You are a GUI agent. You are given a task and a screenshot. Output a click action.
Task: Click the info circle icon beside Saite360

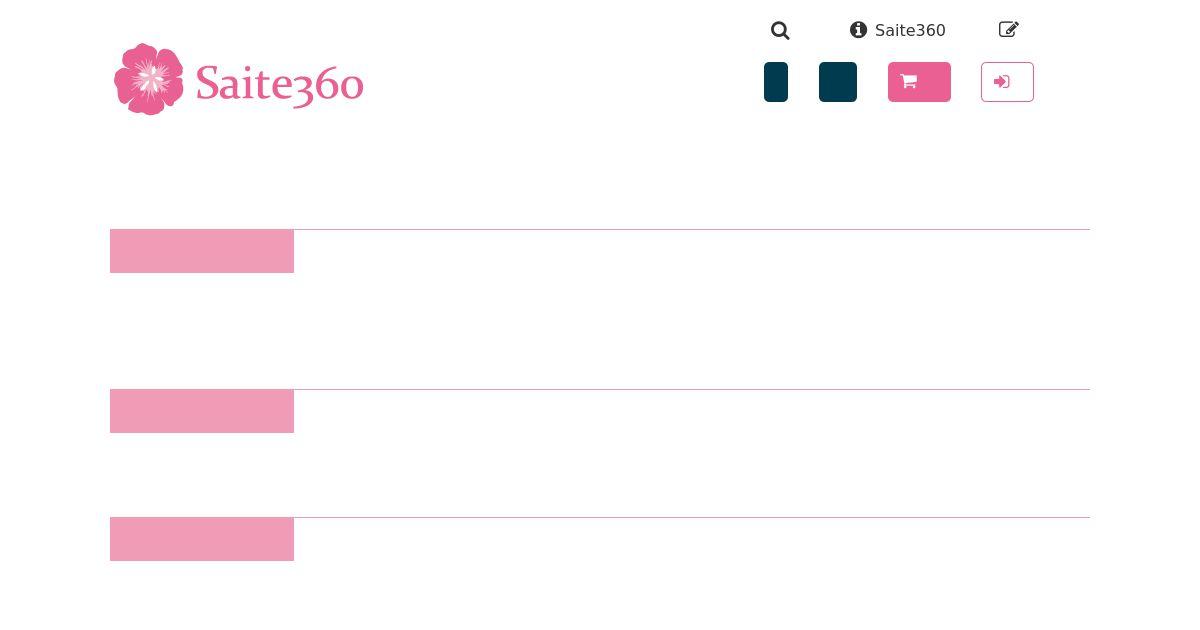pyautogui.click(x=858, y=30)
